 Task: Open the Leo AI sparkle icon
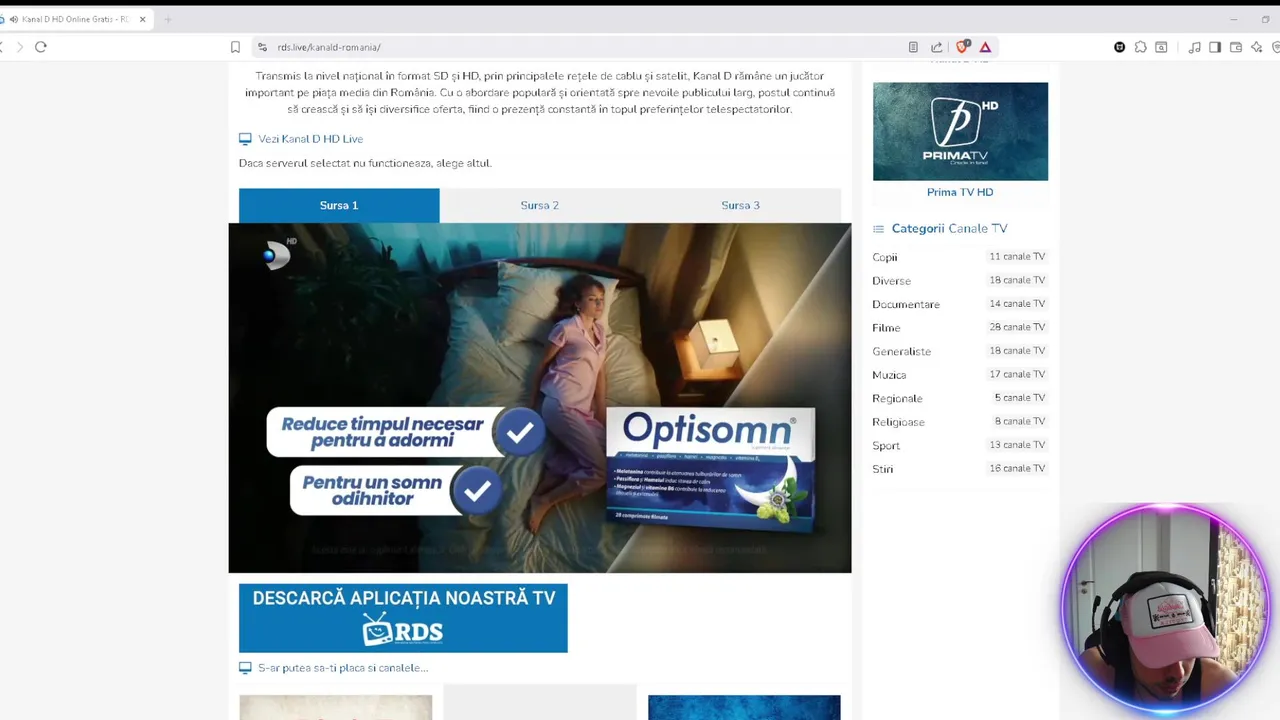pos(1256,47)
